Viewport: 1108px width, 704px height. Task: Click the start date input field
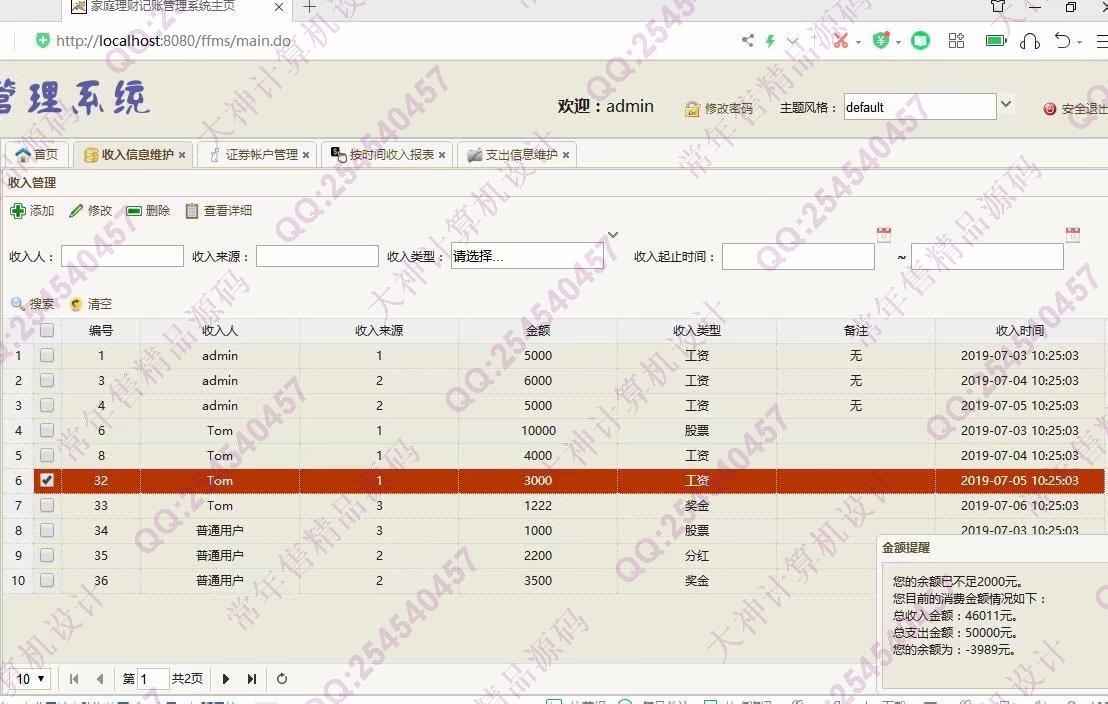pos(798,257)
